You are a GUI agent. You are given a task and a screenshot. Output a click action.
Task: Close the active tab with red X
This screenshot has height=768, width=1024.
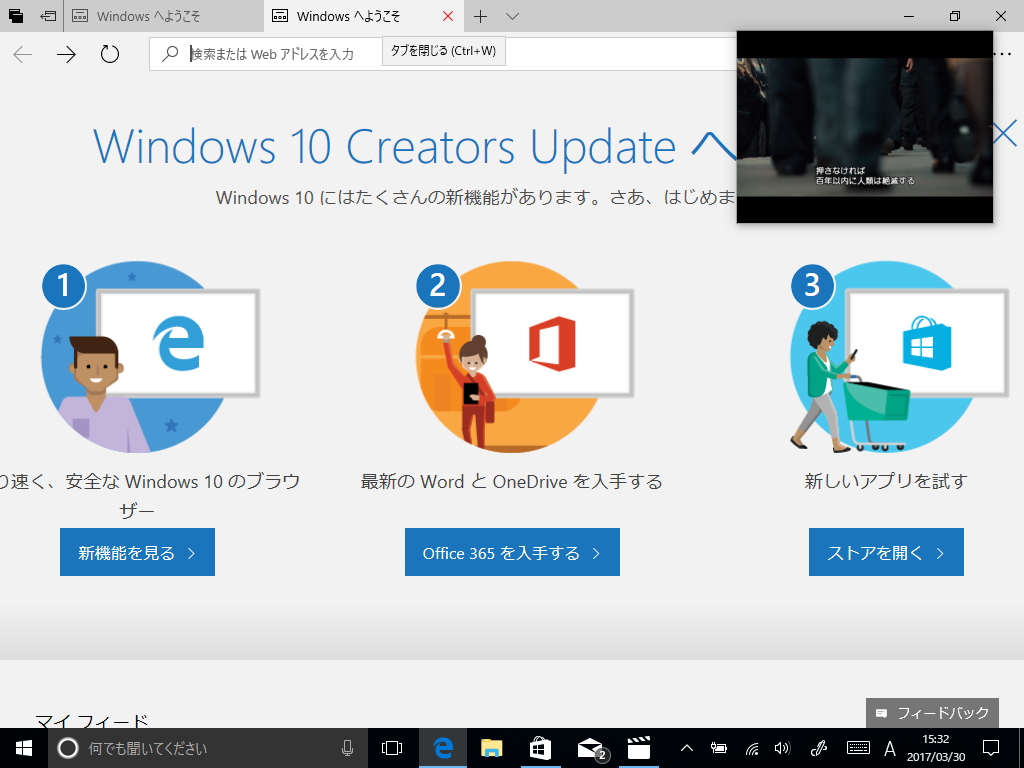click(448, 16)
